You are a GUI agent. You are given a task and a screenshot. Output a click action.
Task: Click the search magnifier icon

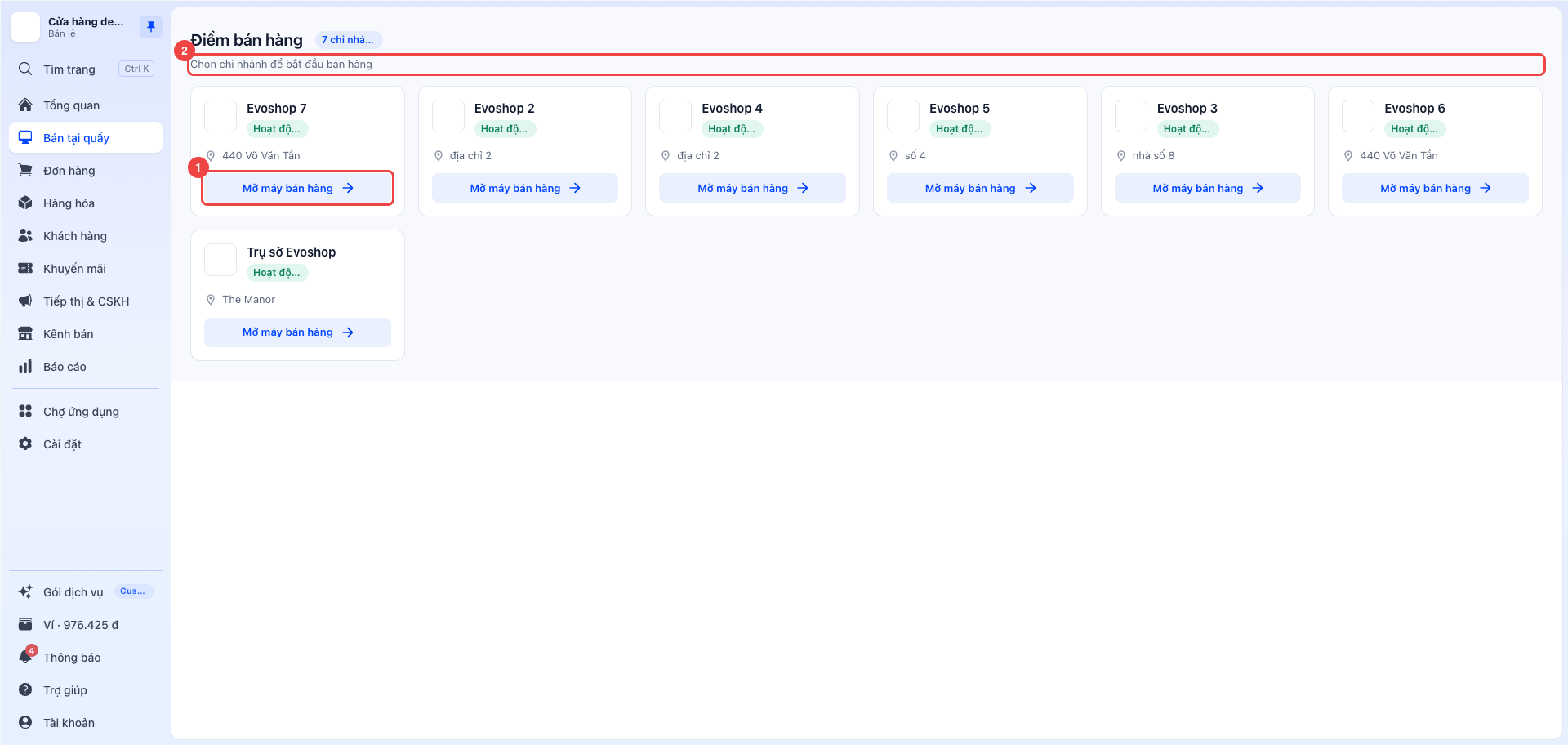(x=25, y=69)
